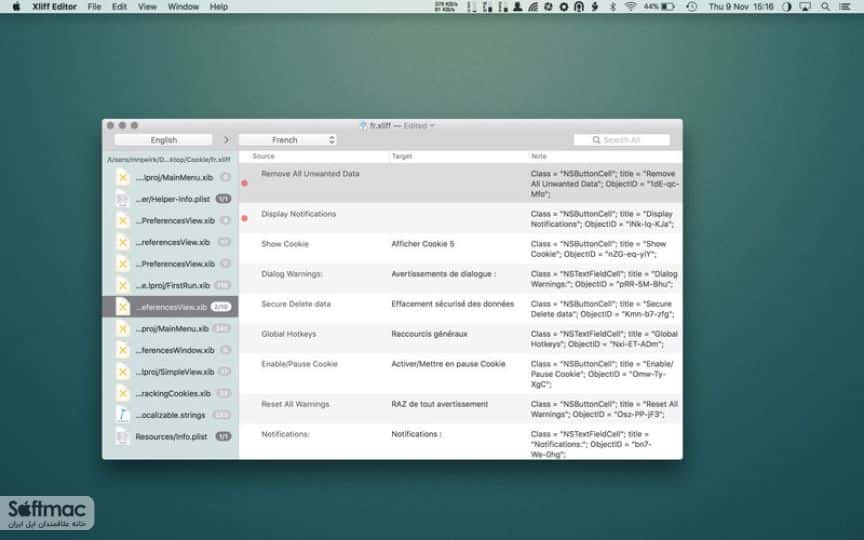Select the ...ferencesWindow.xib file icon
864x540 pixels.
[123, 350]
